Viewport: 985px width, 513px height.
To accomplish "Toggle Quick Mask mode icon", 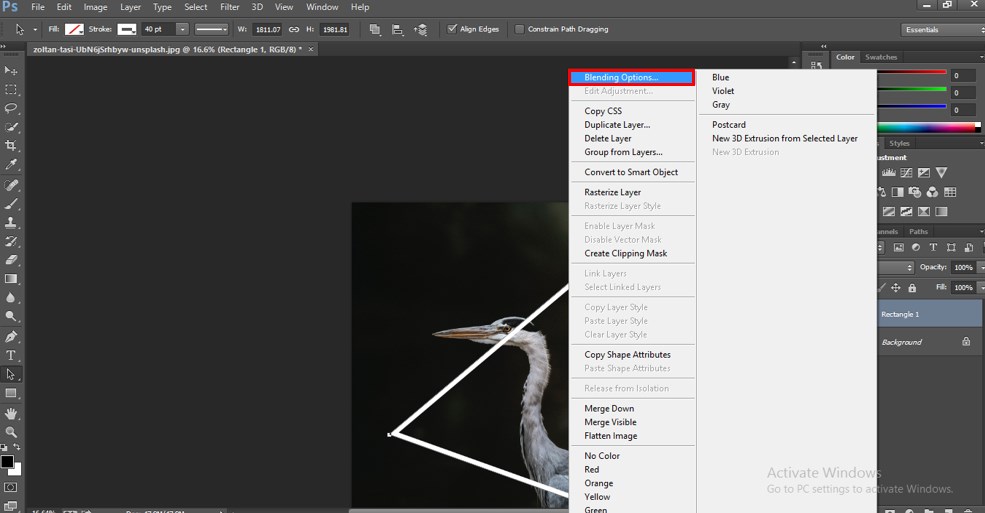I will (x=11, y=487).
